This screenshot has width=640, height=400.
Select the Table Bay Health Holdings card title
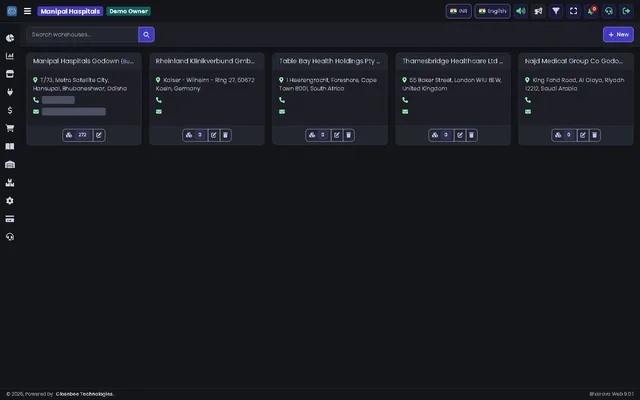[x=329, y=61]
